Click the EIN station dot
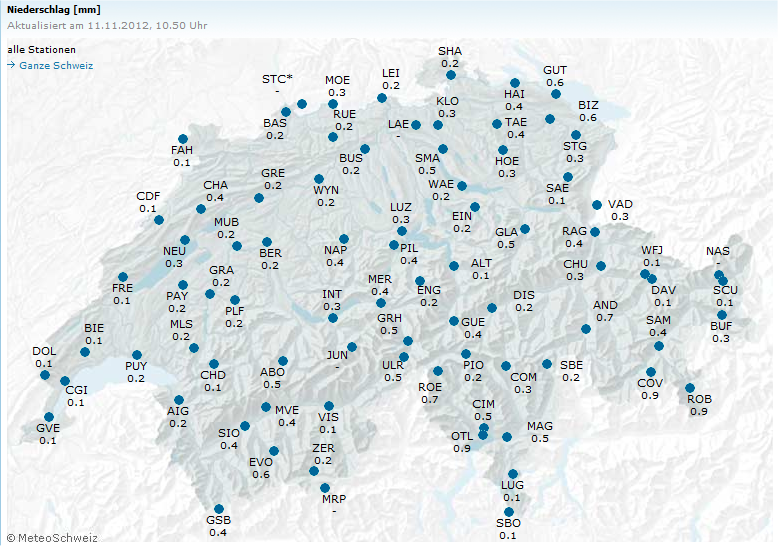The height and width of the screenshot is (546, 778). pyautogui.click(x=475, y=206)
